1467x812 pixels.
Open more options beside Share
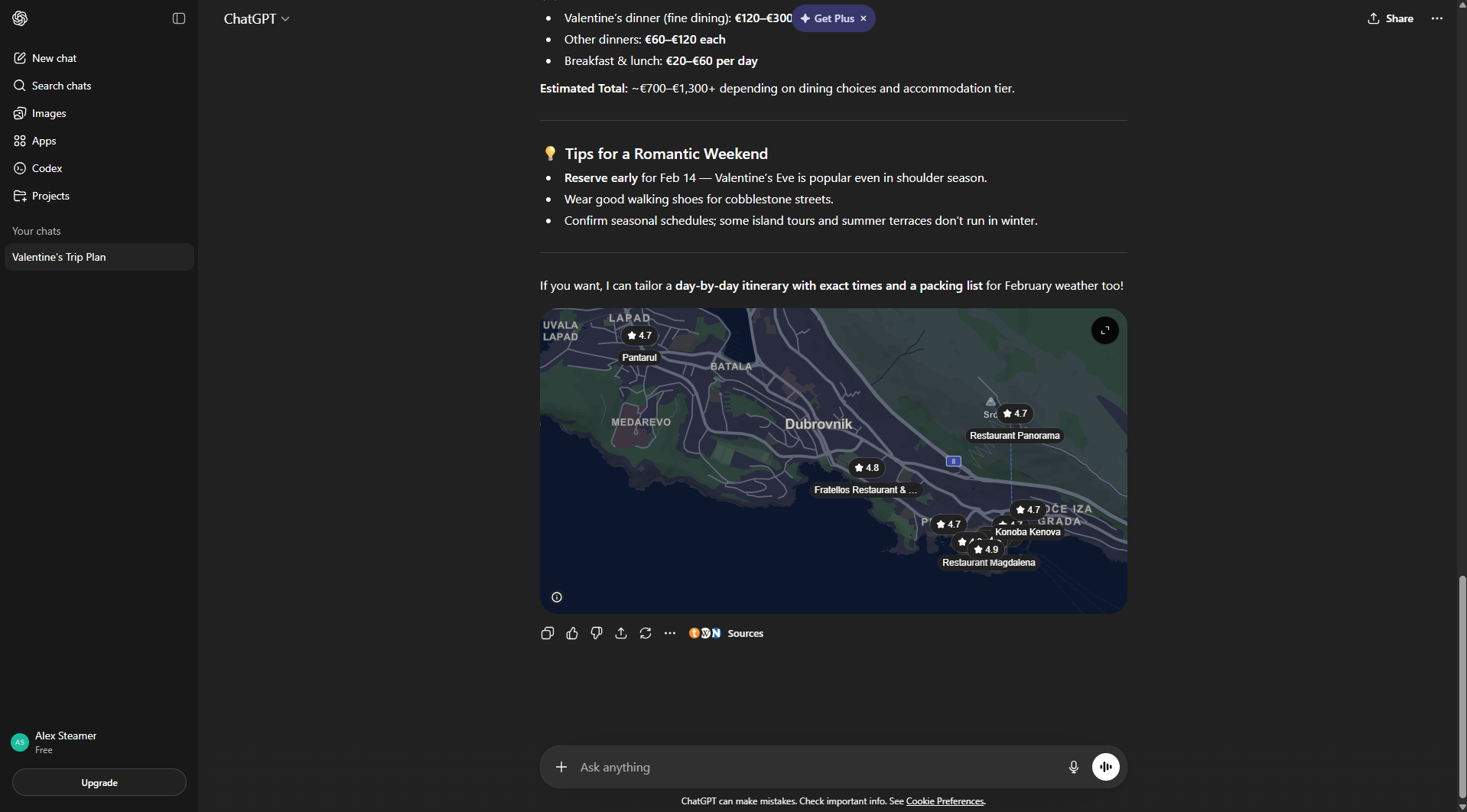coord(1437,18)
